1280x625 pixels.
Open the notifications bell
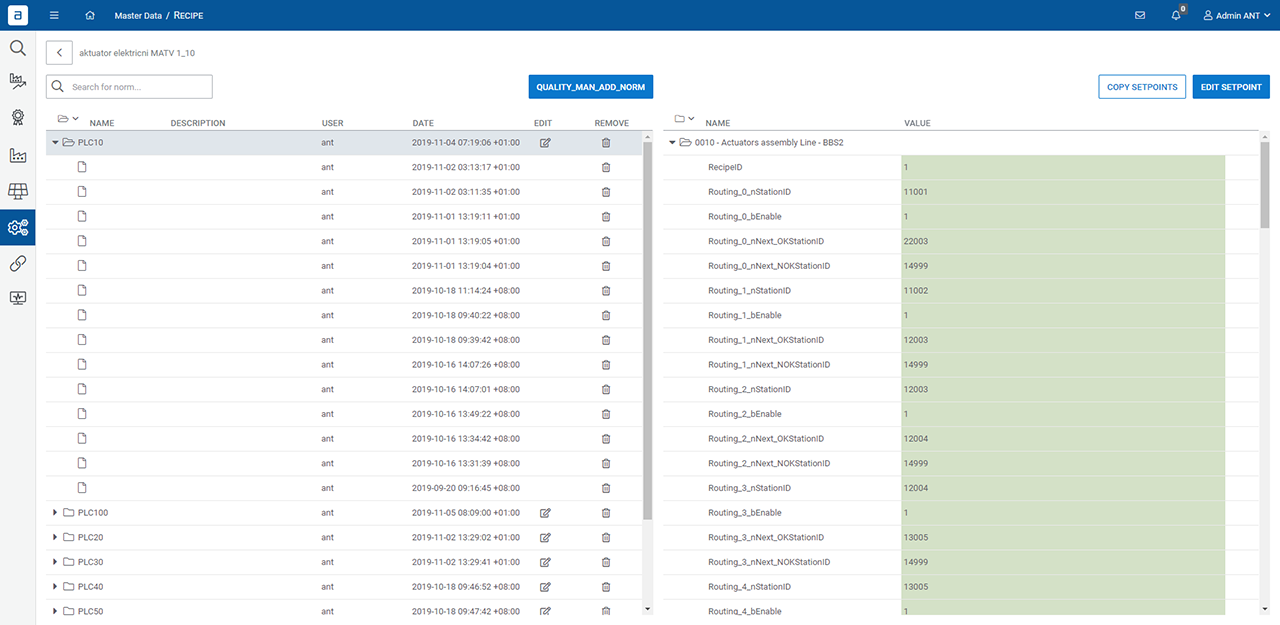1176,16
